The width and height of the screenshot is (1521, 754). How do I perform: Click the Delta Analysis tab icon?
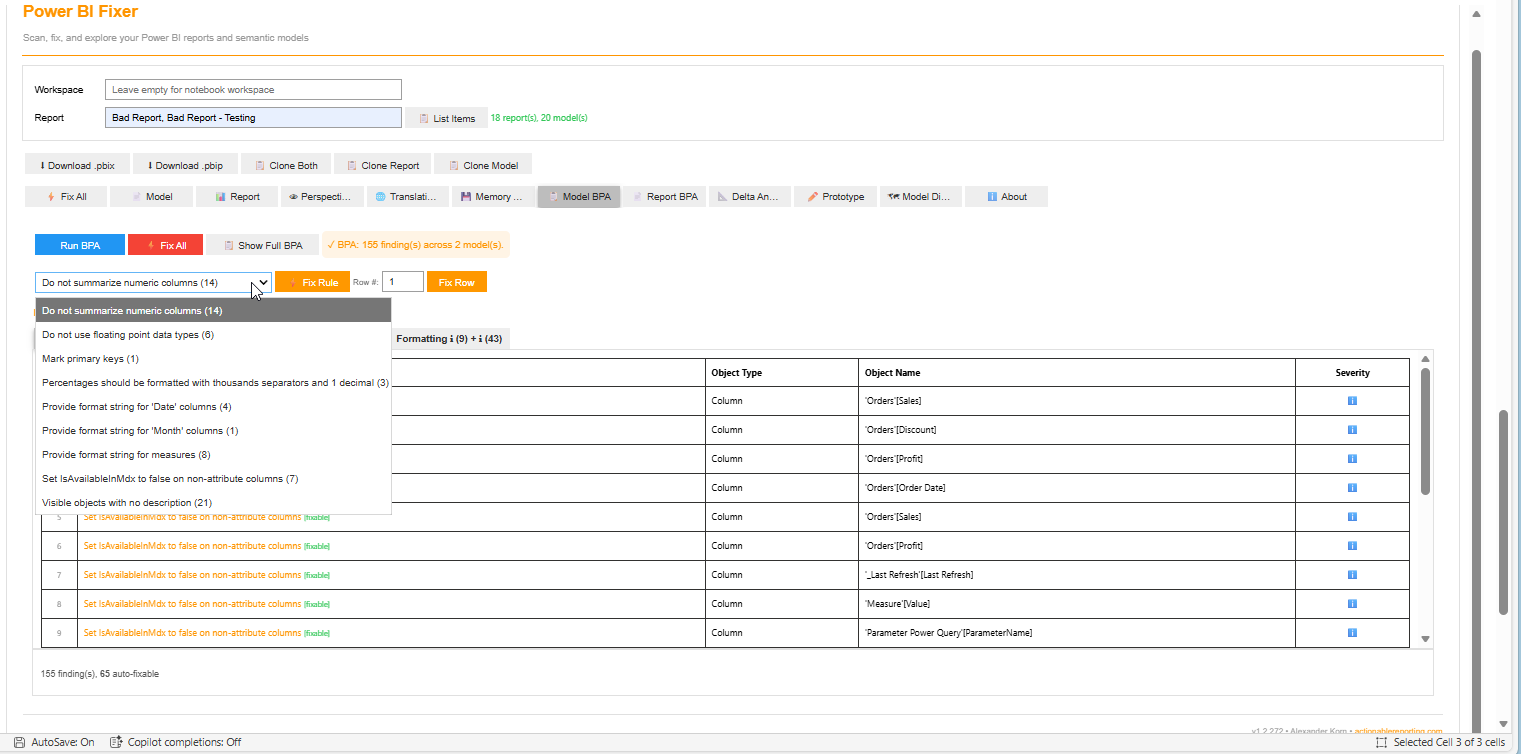pos(723,196)
